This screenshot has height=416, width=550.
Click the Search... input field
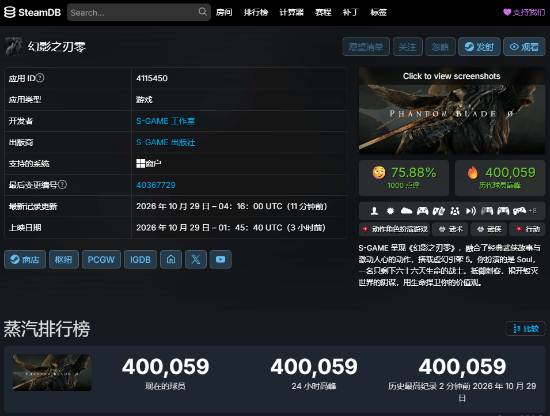tap(139, 12)
